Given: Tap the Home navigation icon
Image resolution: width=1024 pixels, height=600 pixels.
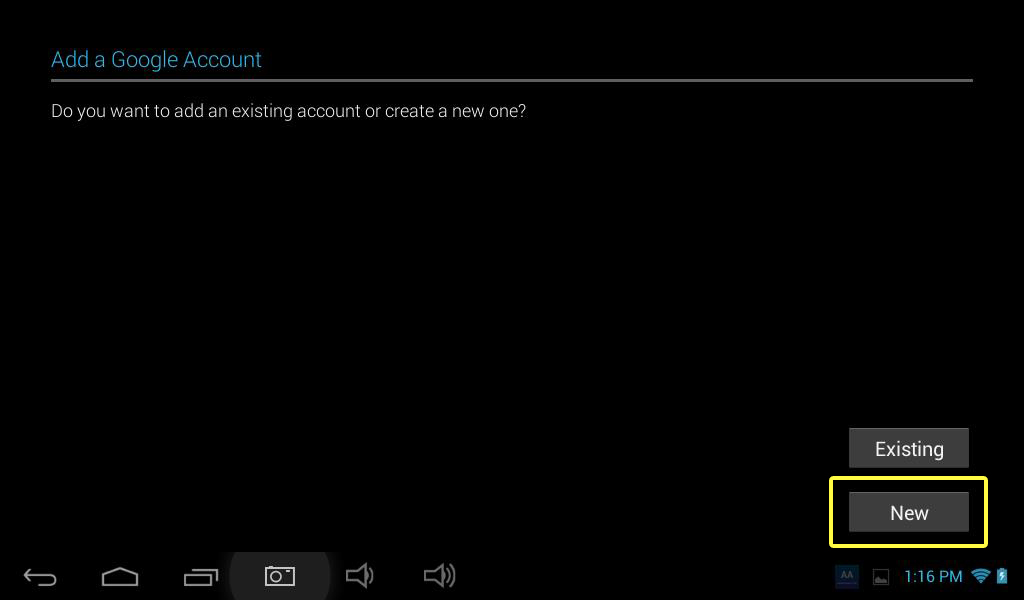Looking at the screenshot, I should tap(120, 576).
